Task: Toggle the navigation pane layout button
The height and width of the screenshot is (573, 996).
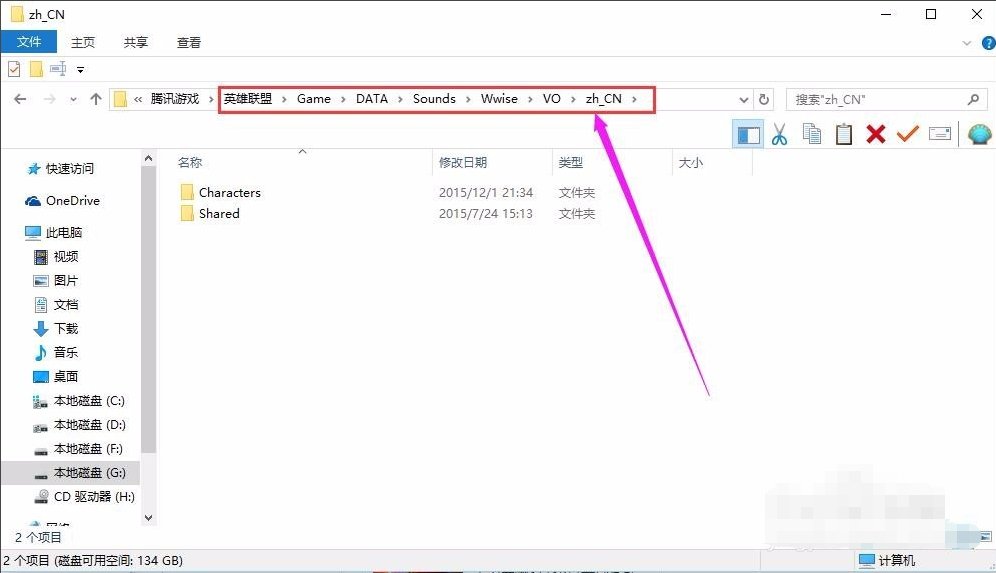Action: [747, 134]
